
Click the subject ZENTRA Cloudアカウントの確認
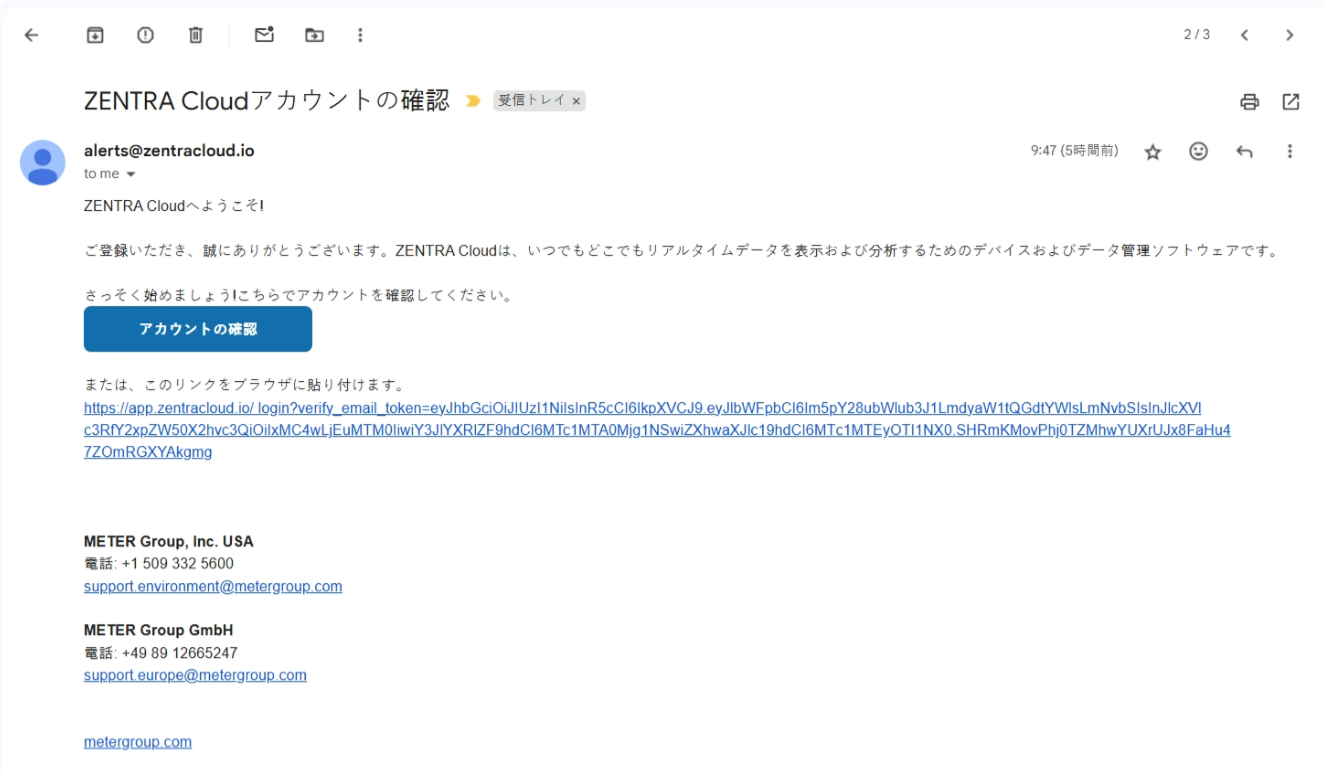pos(267,101)
